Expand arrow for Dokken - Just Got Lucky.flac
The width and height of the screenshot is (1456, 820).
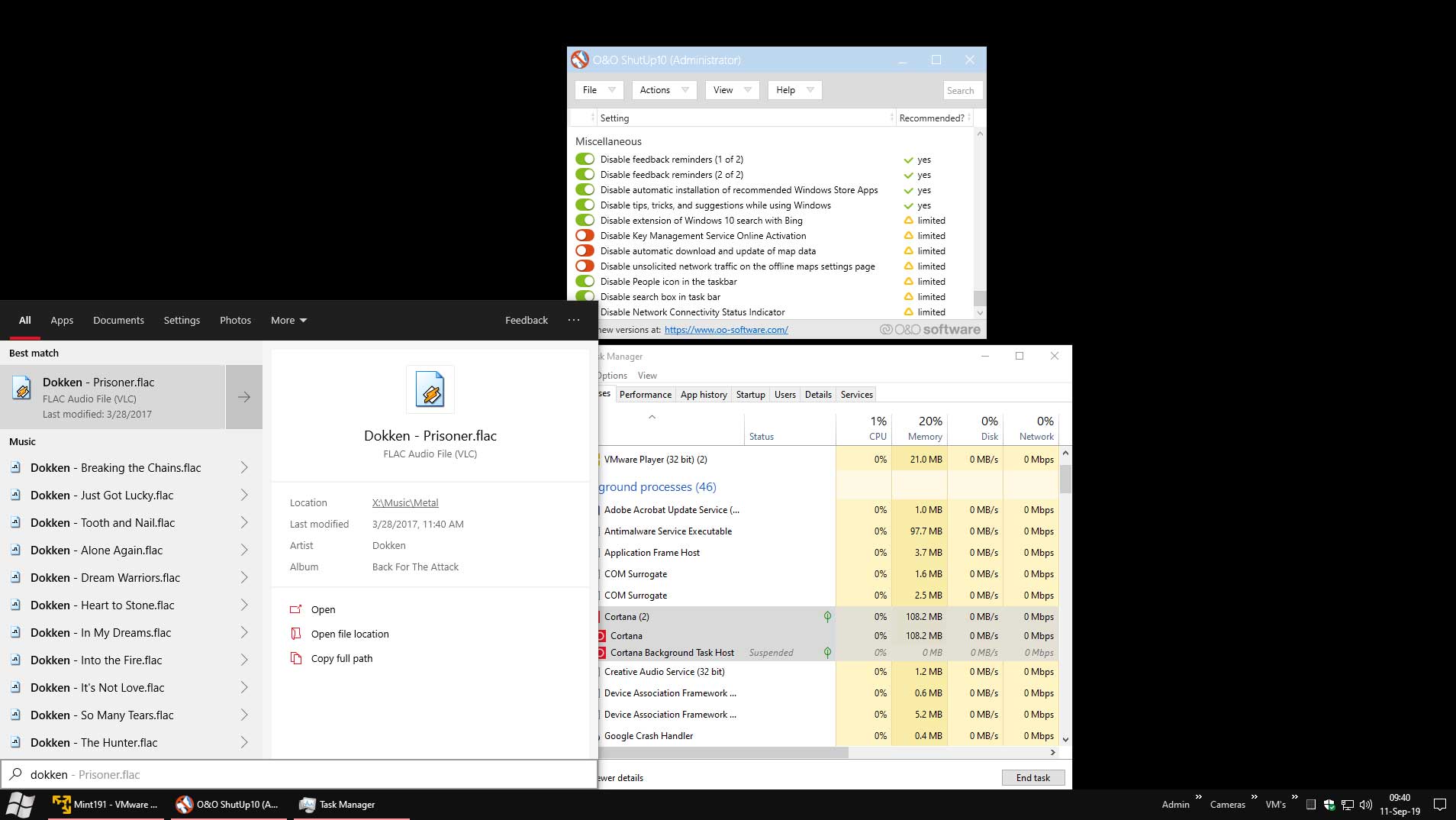pos(244,495)
